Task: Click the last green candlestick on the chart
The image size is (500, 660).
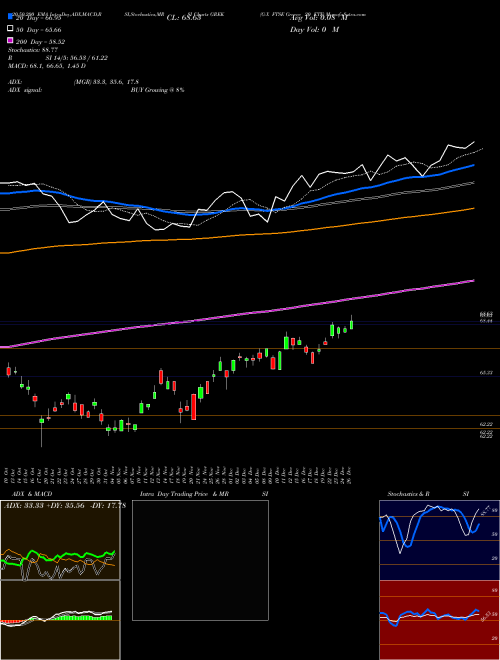Action: tap(351, 325)
